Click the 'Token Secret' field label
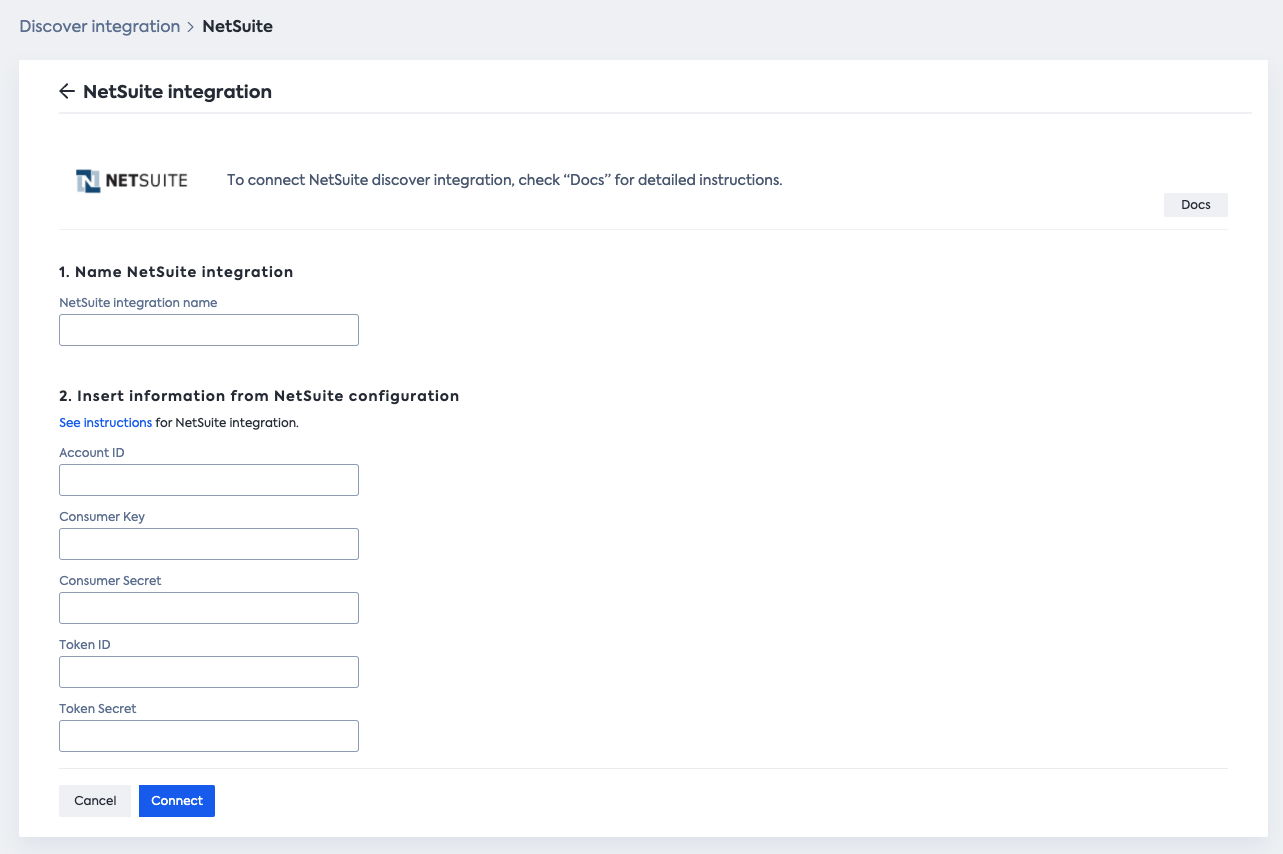The width and height of the screenshot is (1283, 854). pos(98,709)
